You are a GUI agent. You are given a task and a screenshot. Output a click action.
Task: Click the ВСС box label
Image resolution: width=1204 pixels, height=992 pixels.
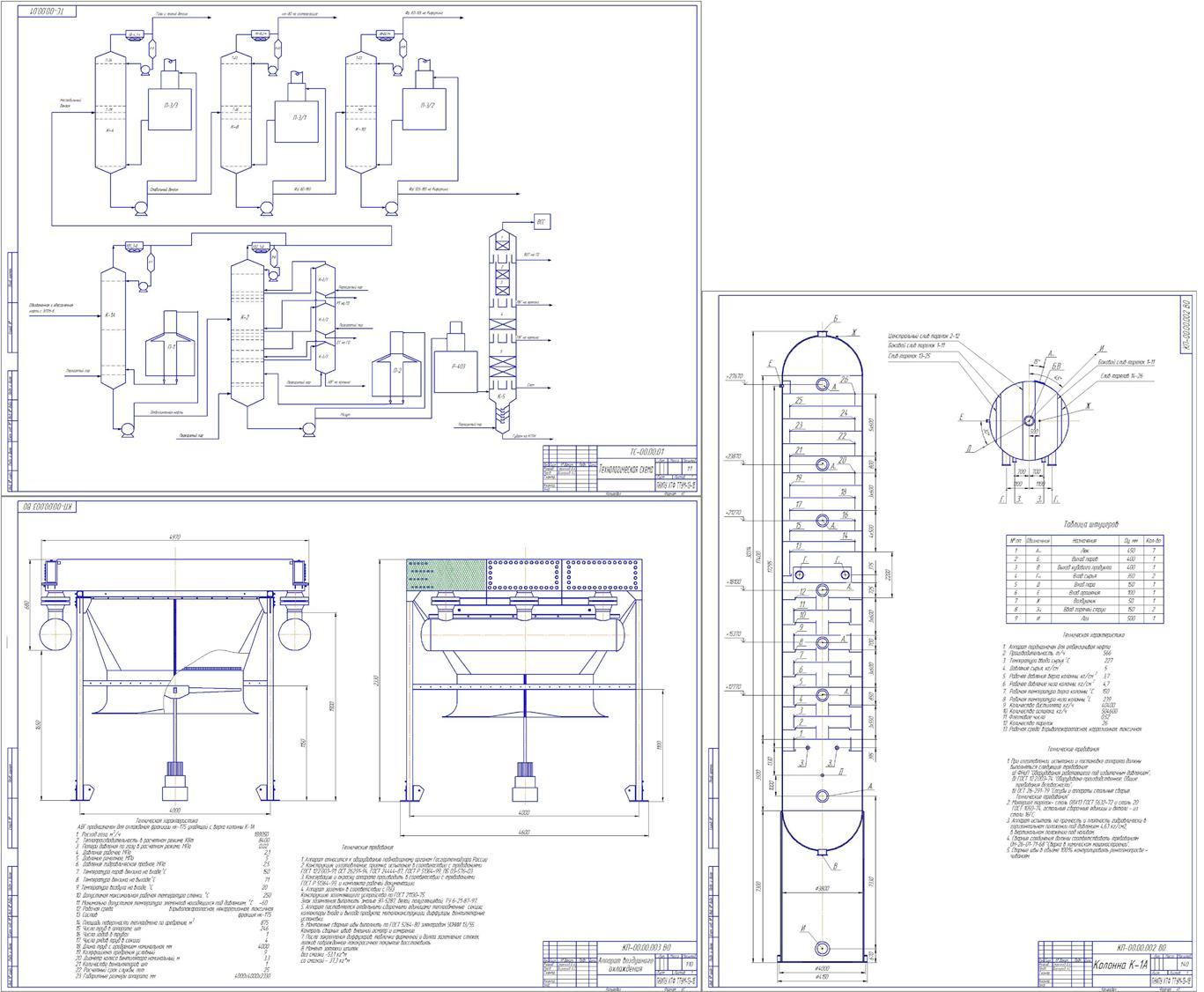(x=542, y=223)
